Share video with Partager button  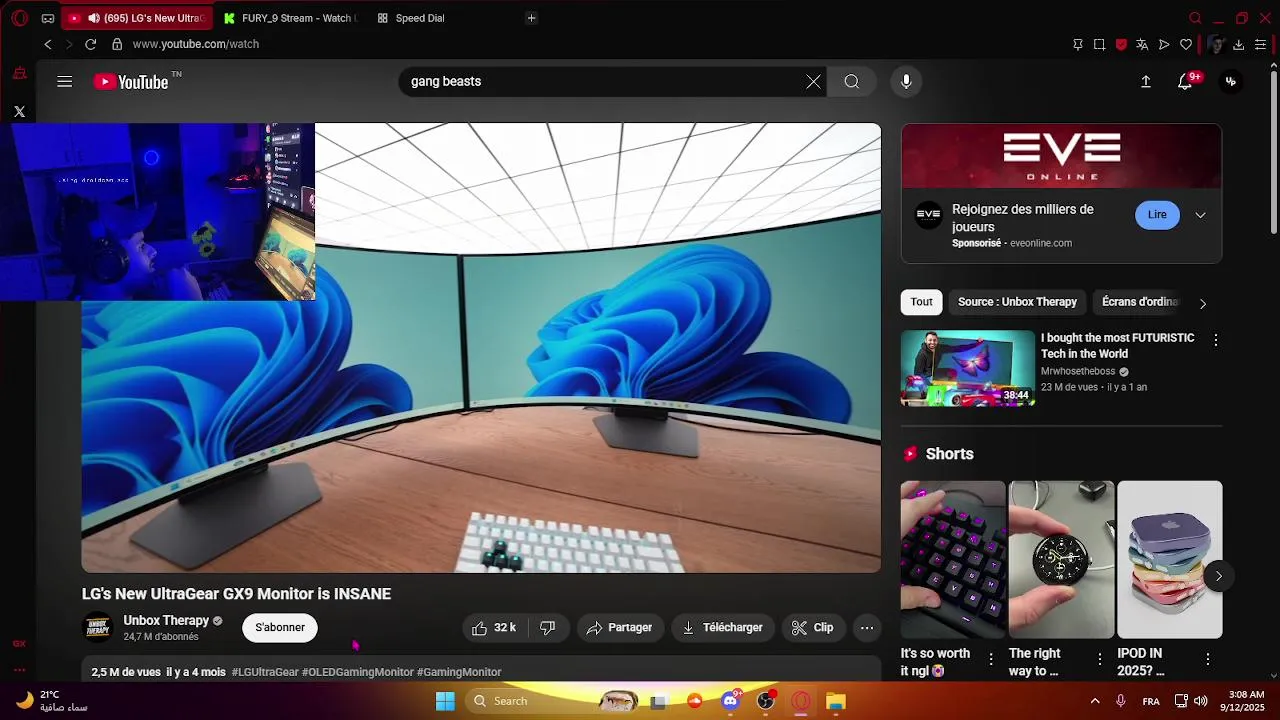[619, 628]
